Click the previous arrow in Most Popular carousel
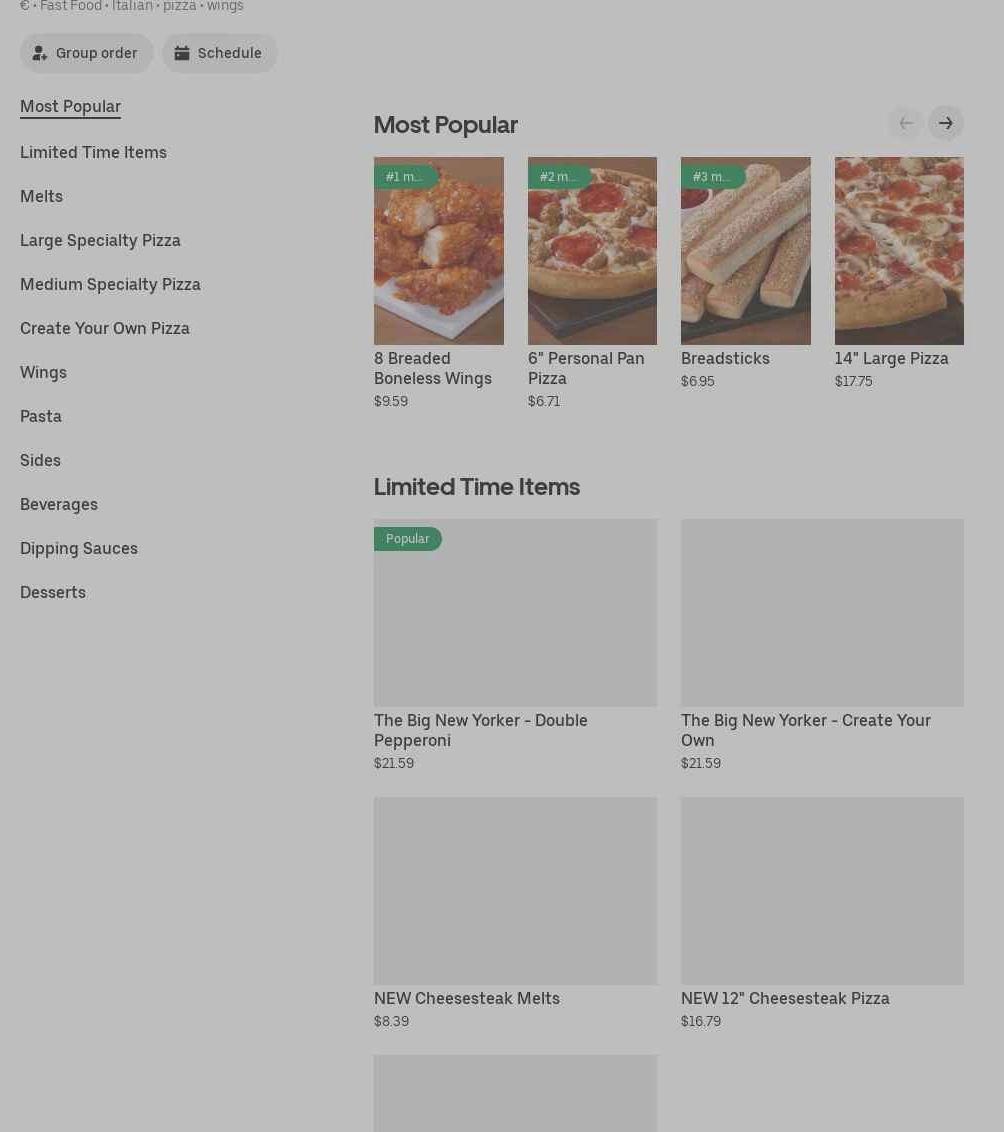This screenshot has height=1132, width=1004. (905, 123)
